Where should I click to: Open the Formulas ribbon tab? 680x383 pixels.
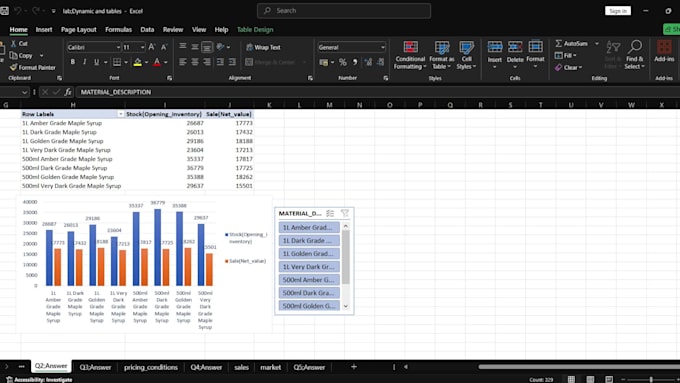tap(118, 29)
